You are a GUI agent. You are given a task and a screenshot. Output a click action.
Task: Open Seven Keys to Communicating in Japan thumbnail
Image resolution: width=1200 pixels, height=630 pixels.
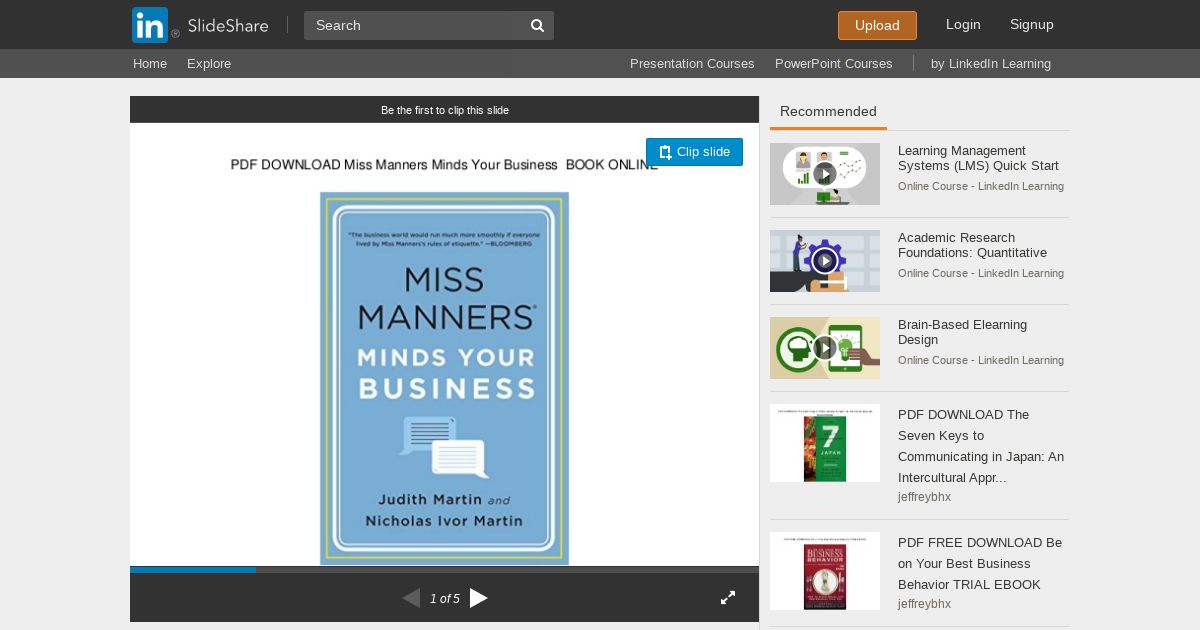tap(825, 443)
